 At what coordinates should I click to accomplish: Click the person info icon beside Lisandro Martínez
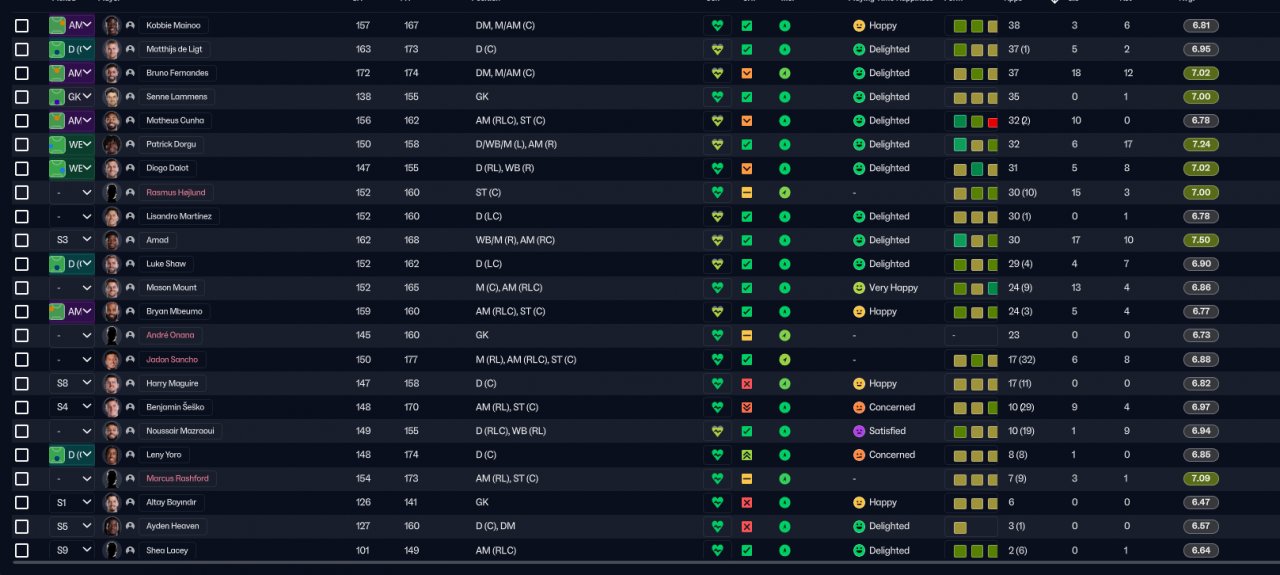pos(130,216)
